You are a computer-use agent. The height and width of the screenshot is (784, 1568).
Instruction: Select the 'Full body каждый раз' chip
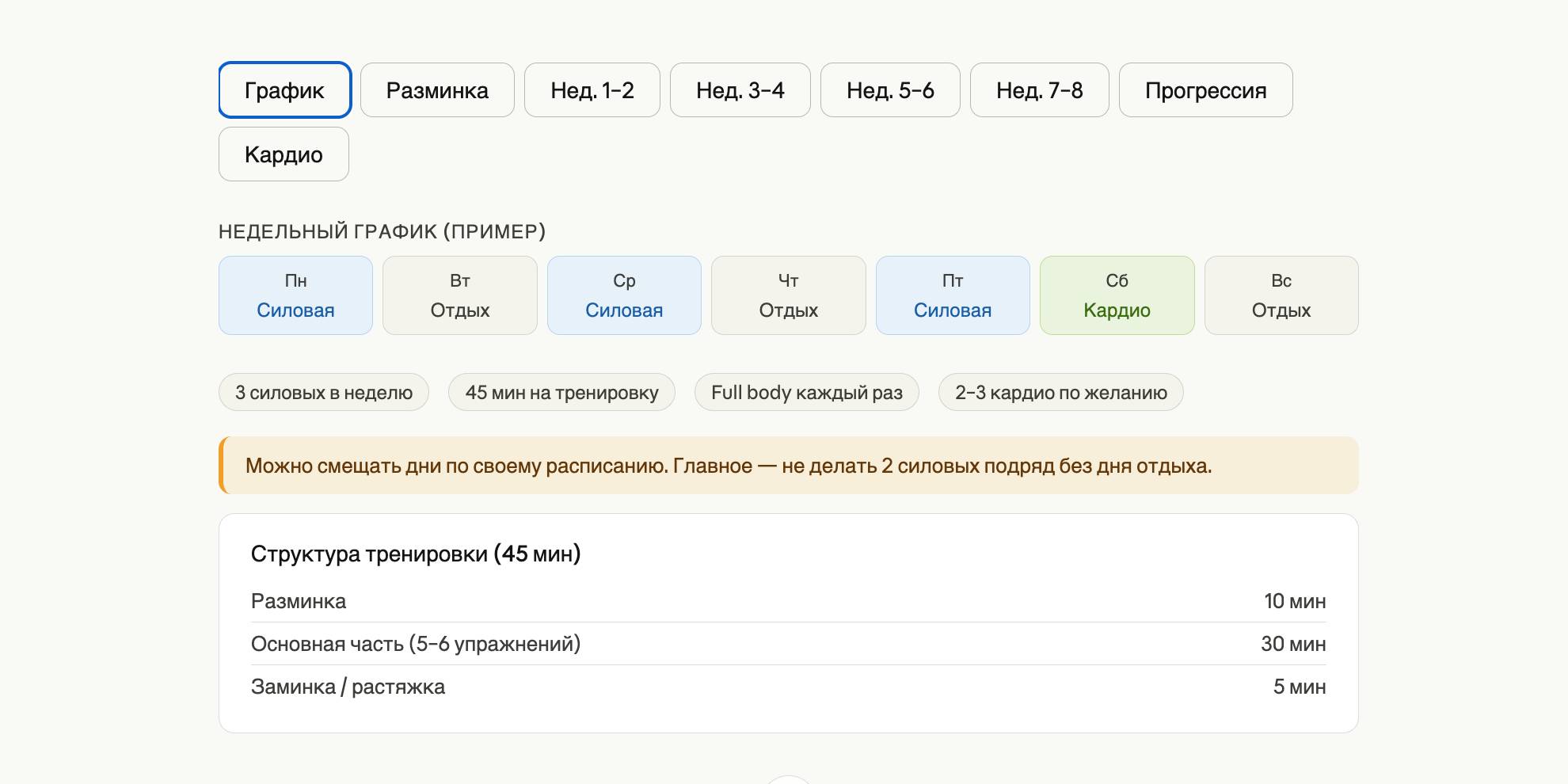(x=806, y=393)
